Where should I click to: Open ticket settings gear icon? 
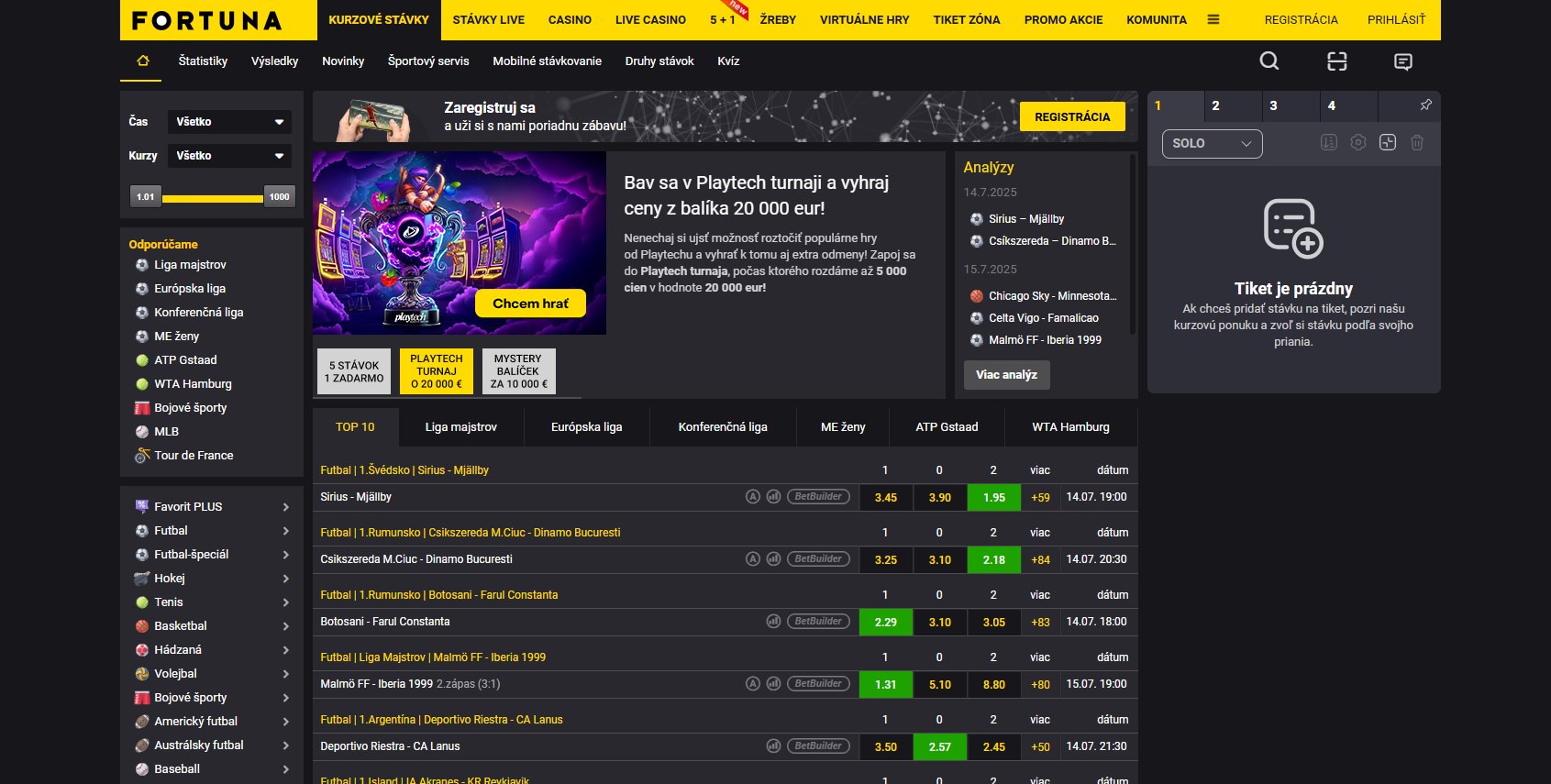pyautogui.click(x=1358, y=143)
